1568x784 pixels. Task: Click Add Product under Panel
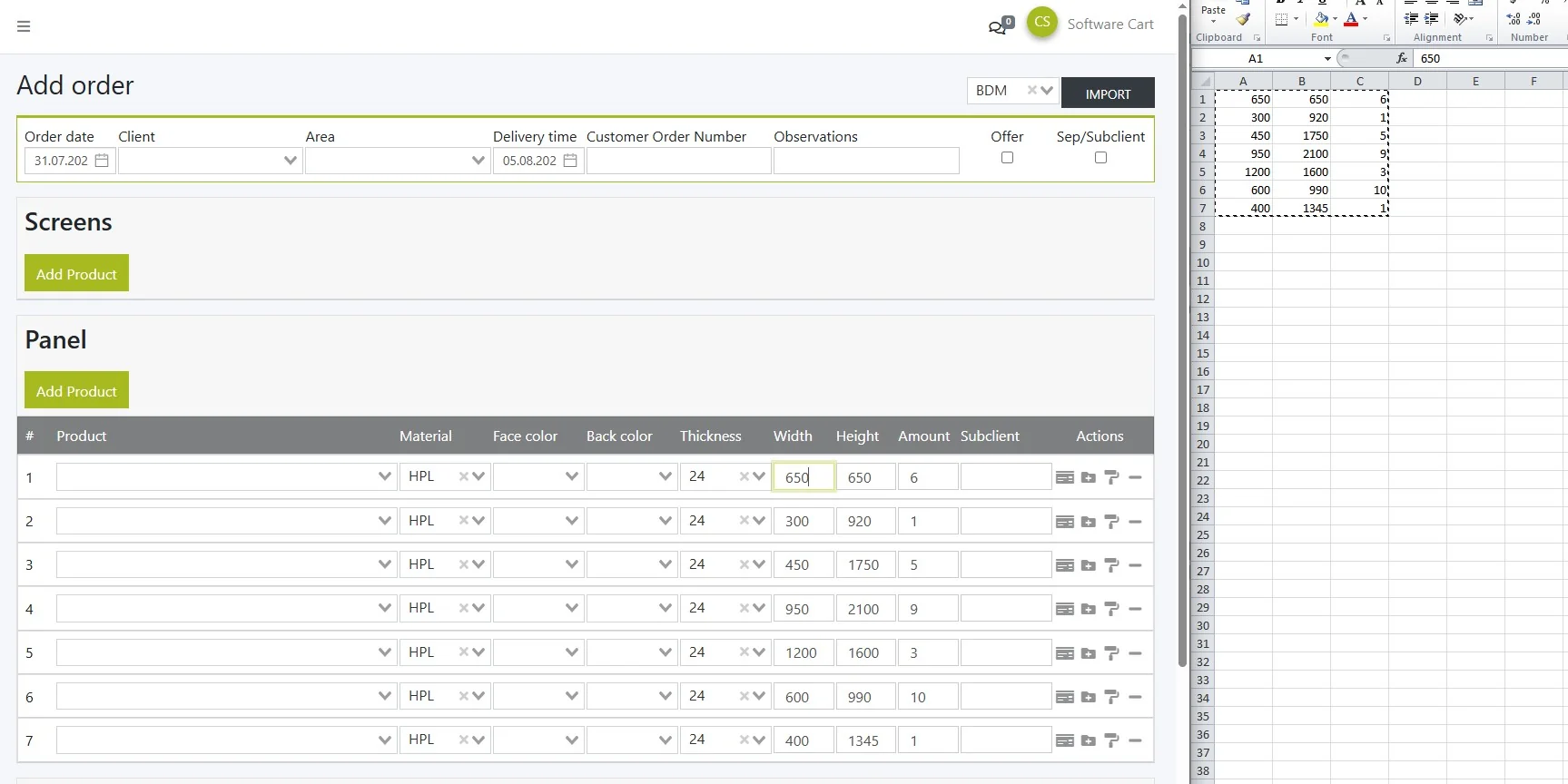coord(76,390)
